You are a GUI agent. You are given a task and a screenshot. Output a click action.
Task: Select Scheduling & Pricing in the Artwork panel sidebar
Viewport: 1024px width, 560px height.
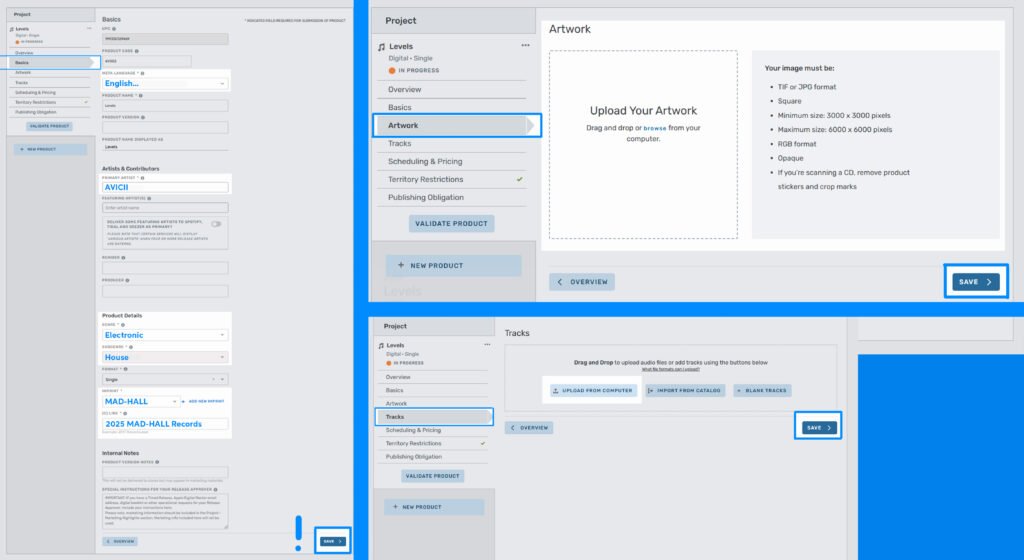[x=425, y=161]
